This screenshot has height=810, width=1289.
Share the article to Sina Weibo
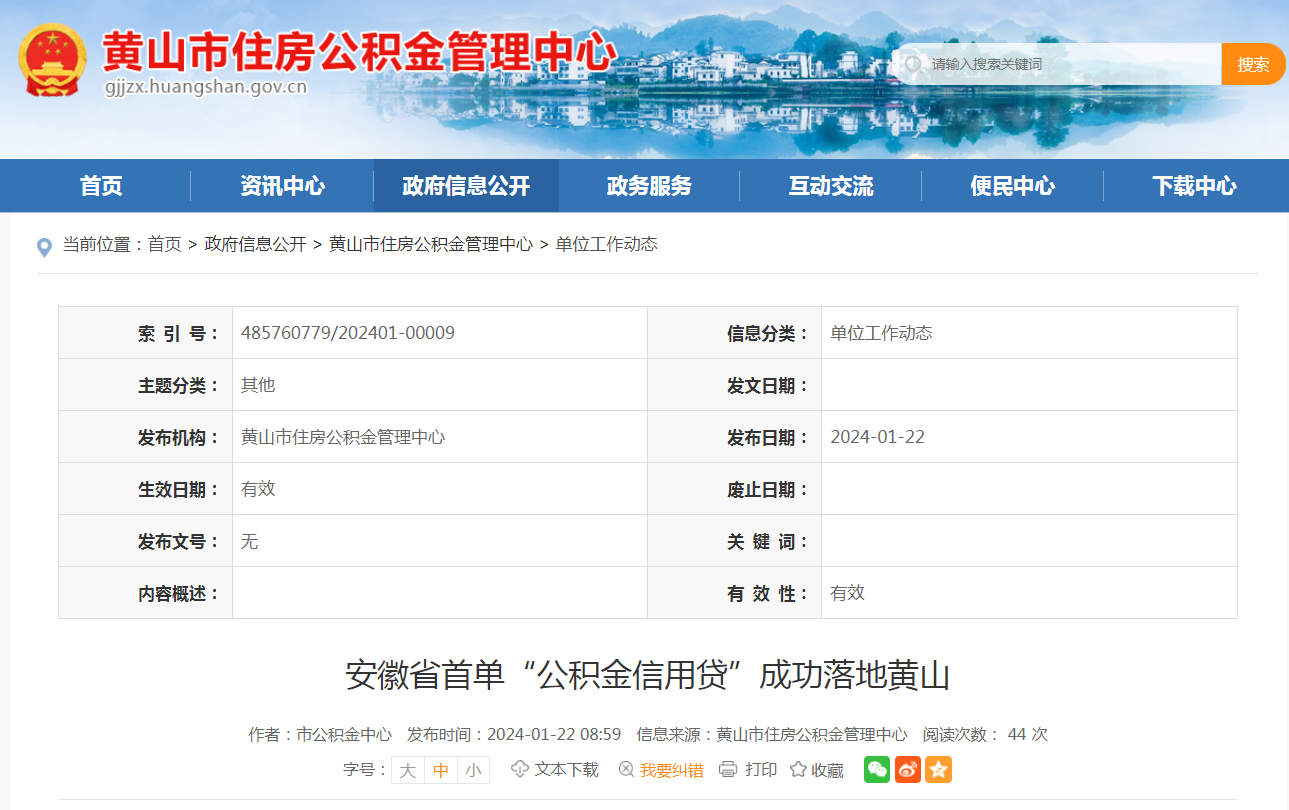pos(907,770)
